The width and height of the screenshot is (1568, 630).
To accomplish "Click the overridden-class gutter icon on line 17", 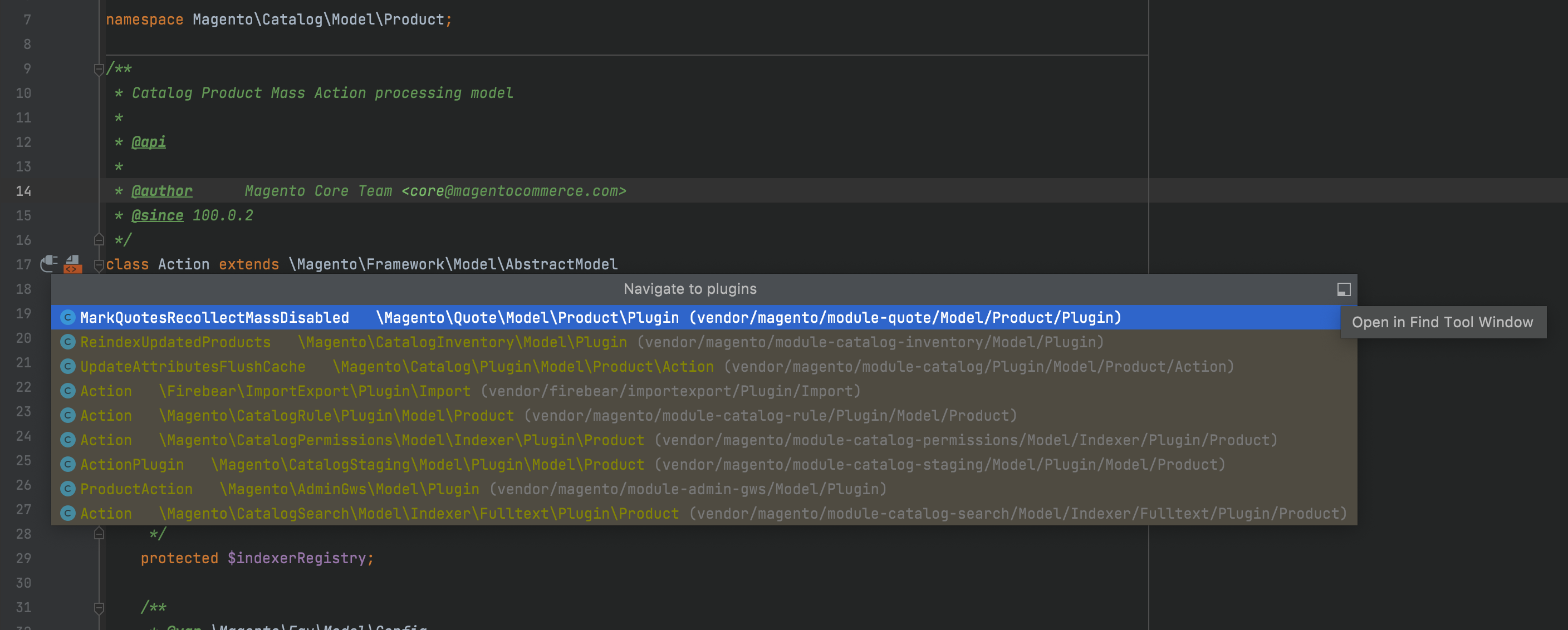I will click(72, 264).
